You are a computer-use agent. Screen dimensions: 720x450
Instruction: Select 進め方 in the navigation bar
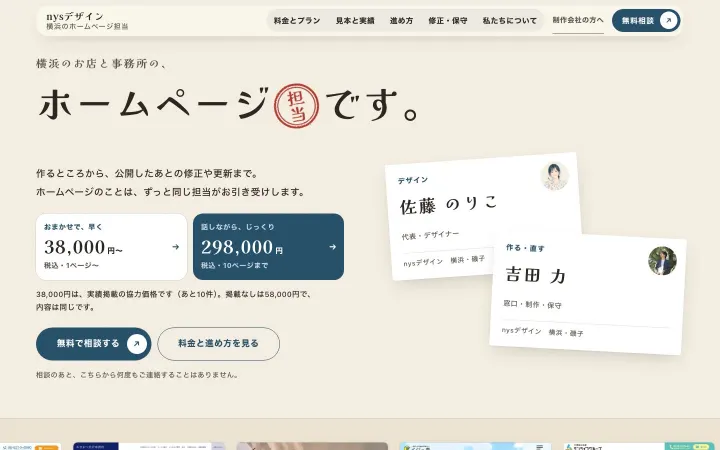pyautogui.click(x=401, y=21)
